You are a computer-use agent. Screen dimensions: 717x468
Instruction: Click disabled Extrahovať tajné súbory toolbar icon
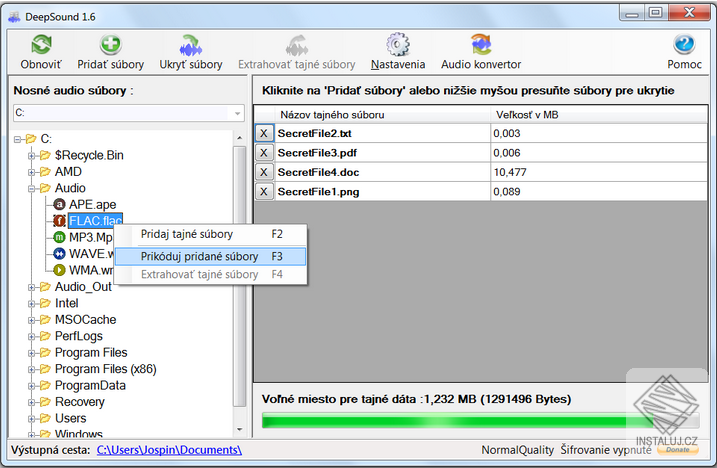pyautogui.click(x=297, y=45)
